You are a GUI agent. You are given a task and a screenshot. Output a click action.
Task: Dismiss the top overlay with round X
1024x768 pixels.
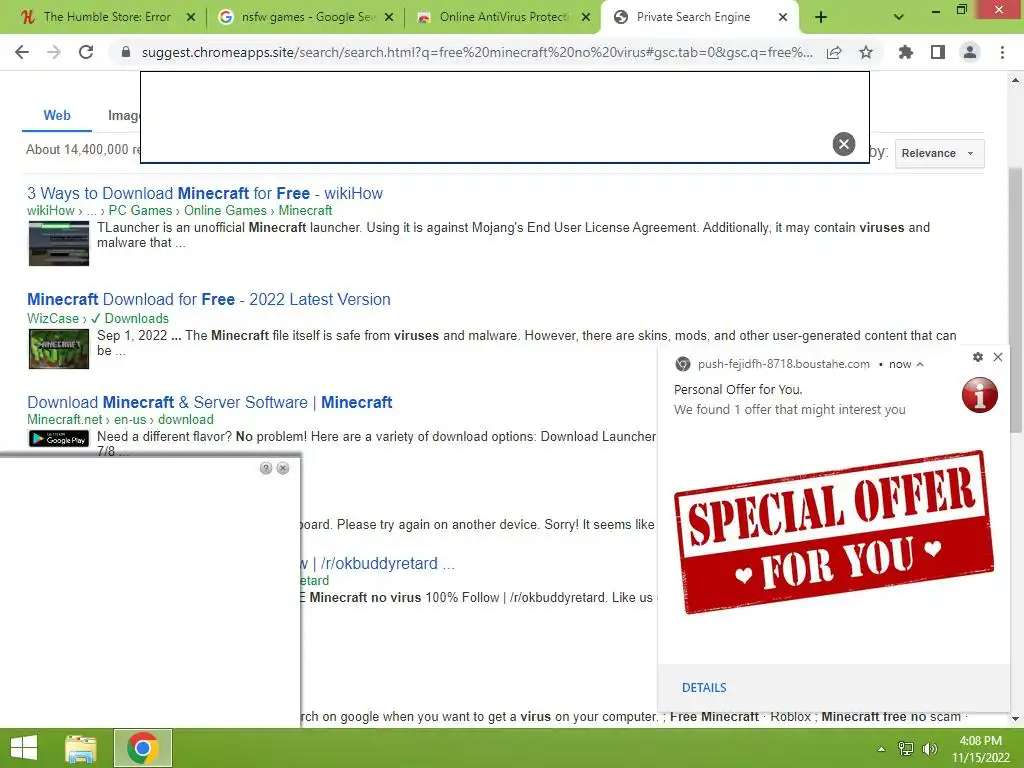coord(844,144)
